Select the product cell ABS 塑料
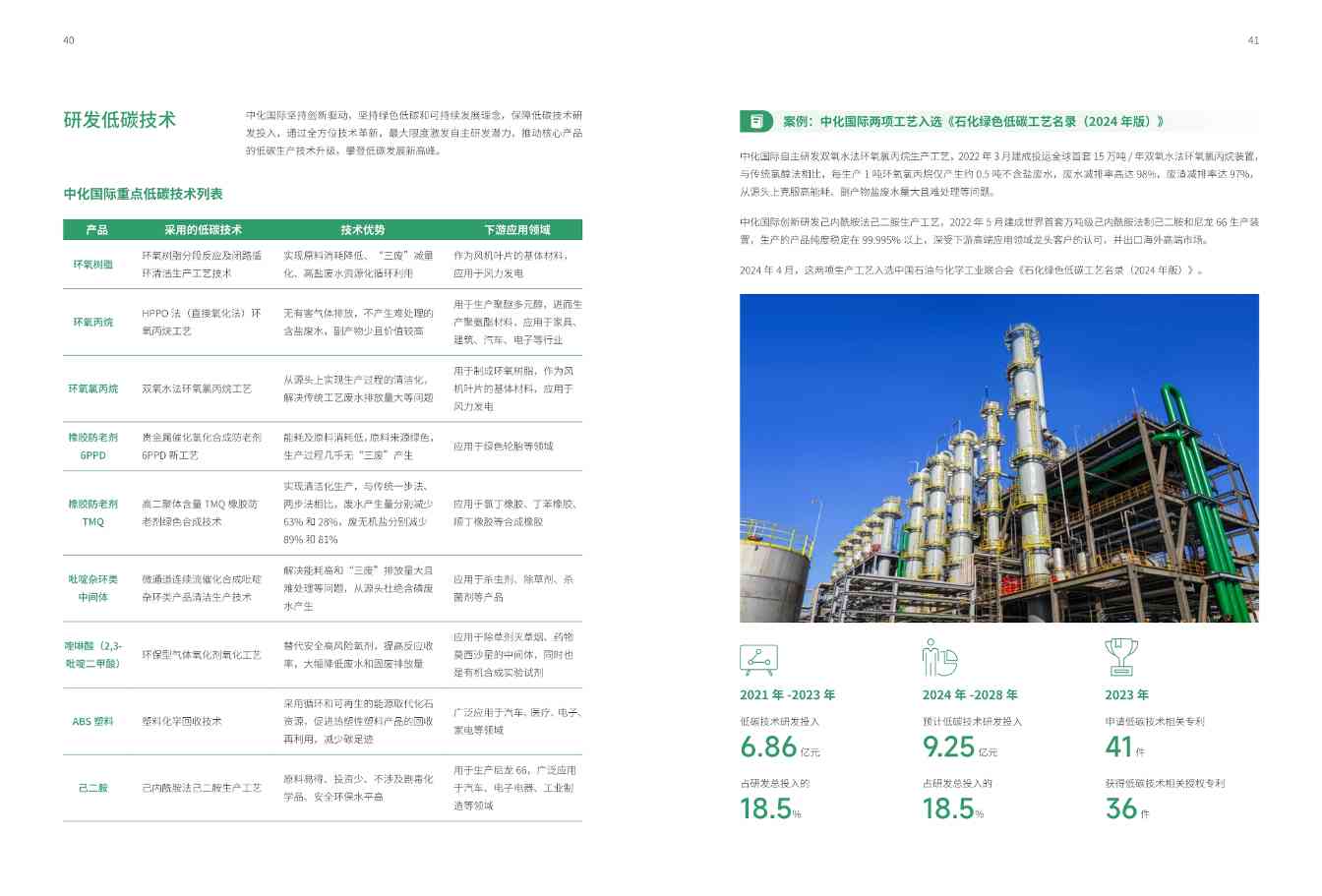This screenshot has width=1322, height=896. point(93,721)
